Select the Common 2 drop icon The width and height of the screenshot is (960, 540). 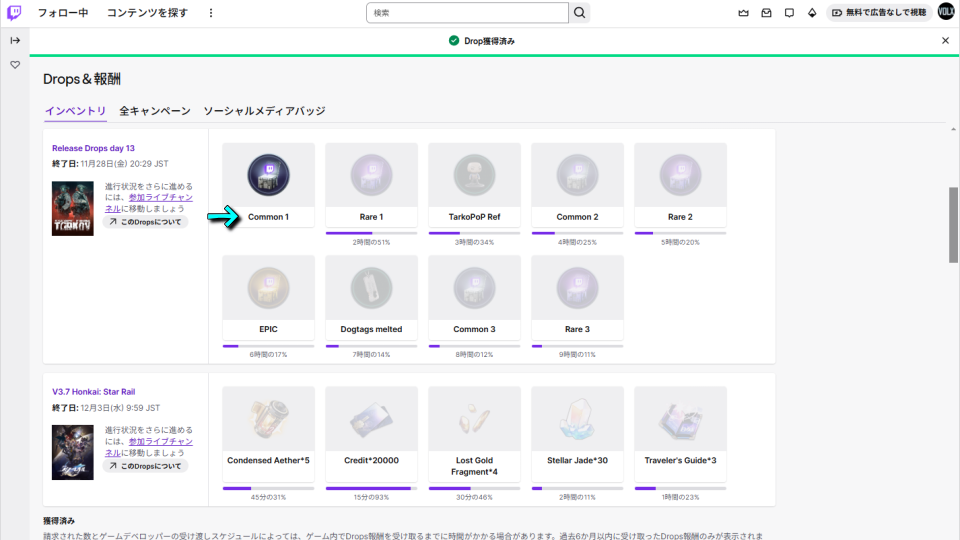click(x=577, y=175)
